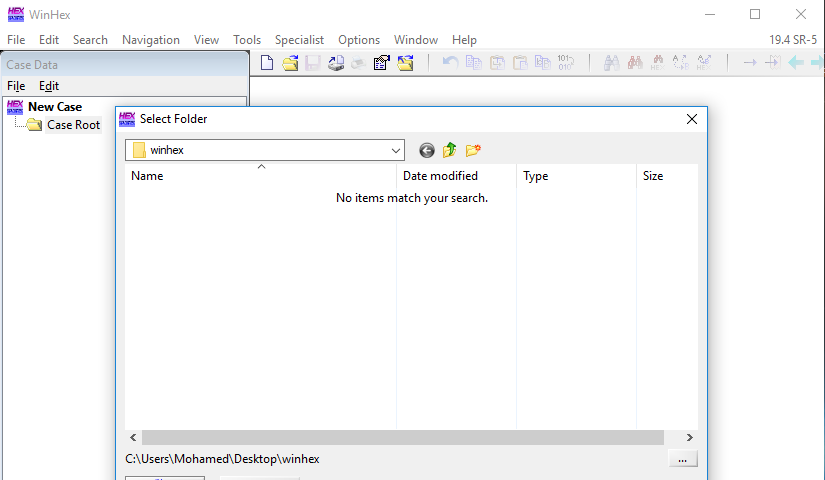Minimize the WinHex window

(x=710, y=14)
